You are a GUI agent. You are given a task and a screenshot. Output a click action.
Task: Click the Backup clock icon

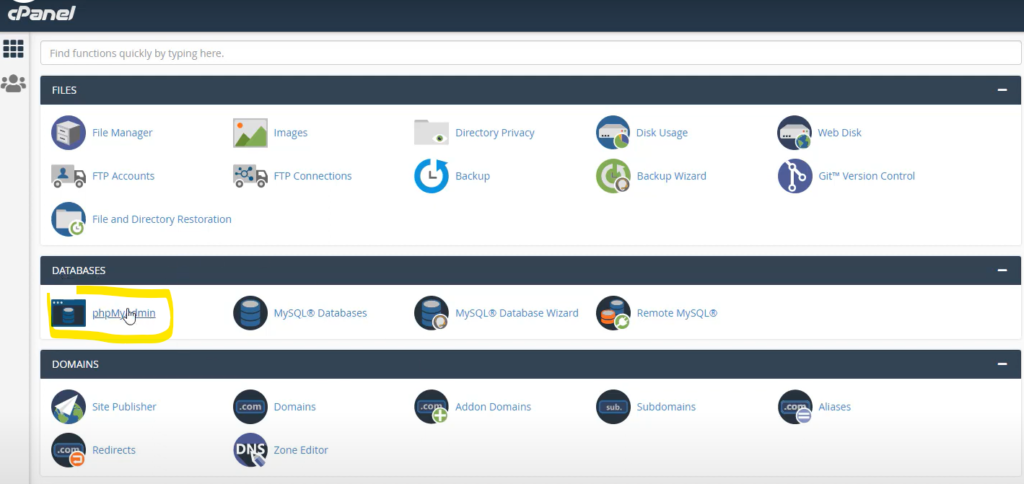432,176
